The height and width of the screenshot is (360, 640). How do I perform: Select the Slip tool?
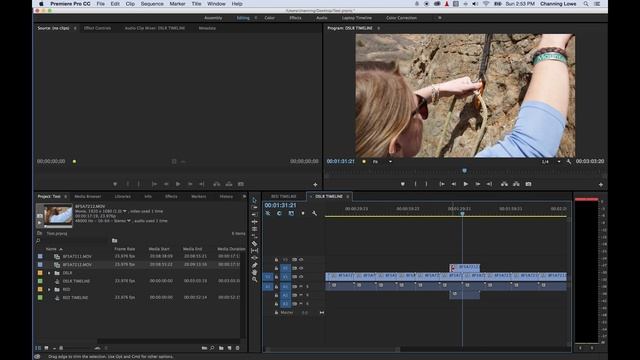point(254,251)
